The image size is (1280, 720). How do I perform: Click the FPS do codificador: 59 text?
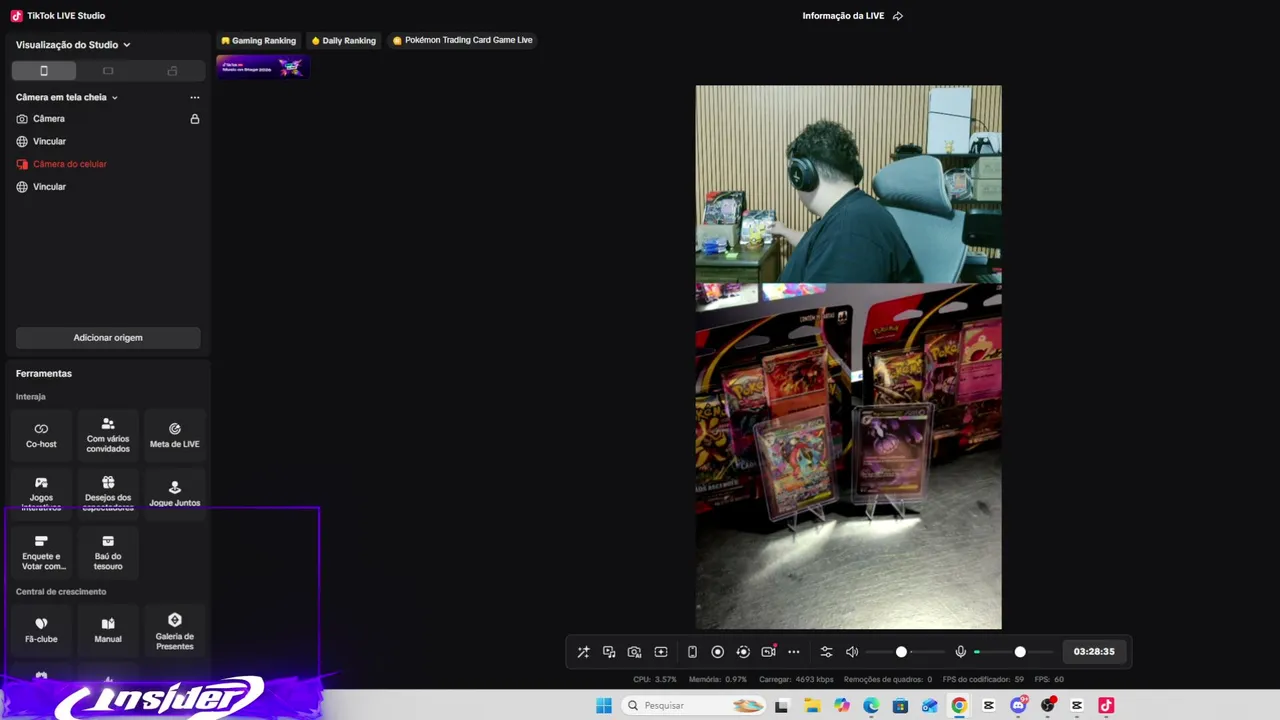pos(983,680)
